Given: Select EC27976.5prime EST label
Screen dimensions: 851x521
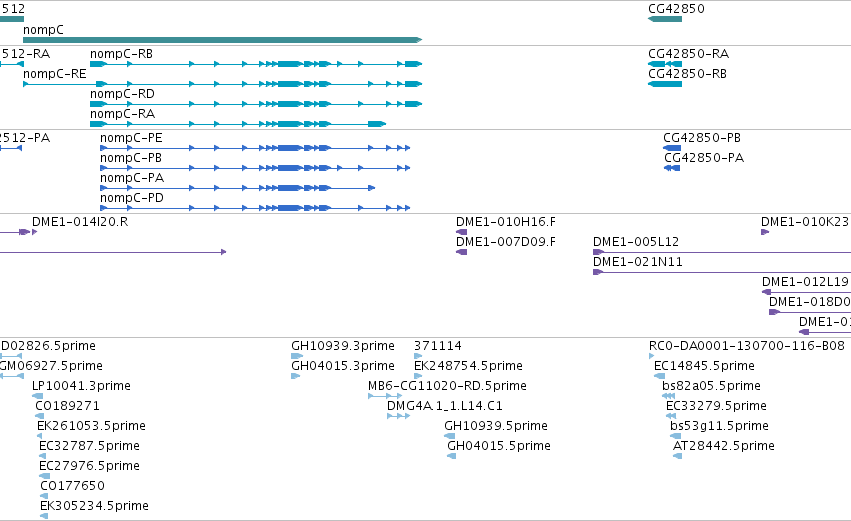Looking at the screenshot, I should coord(90,466).
